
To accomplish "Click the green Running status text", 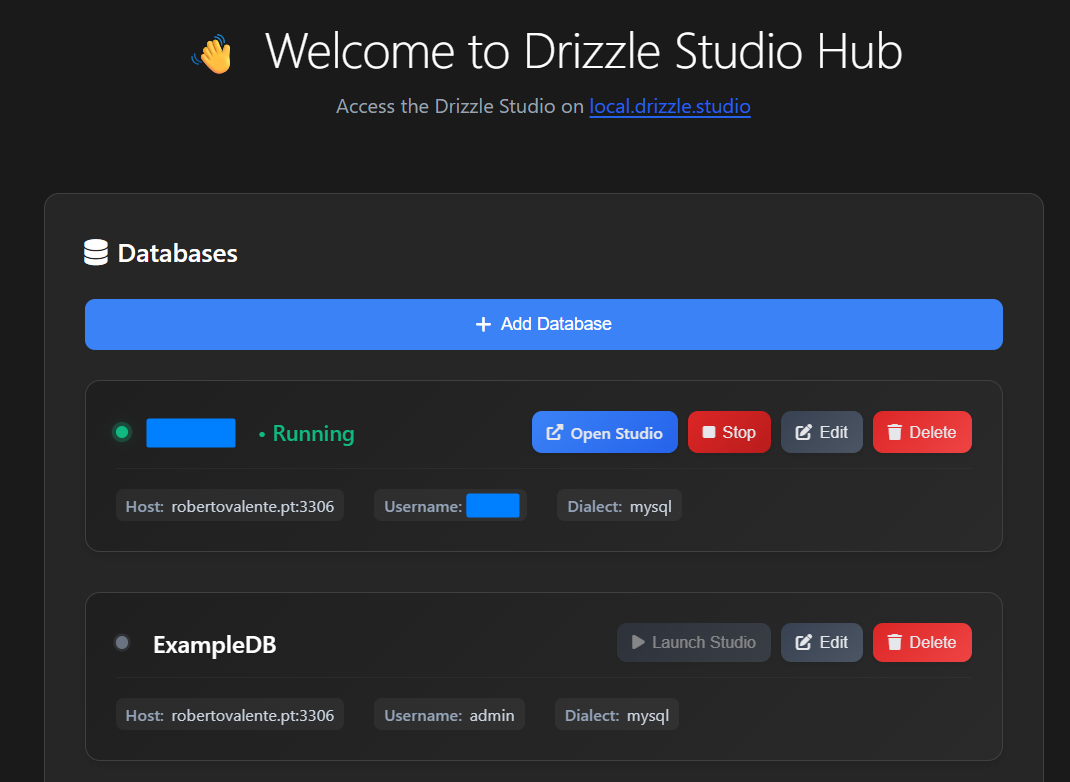I will tap(313, 433).
